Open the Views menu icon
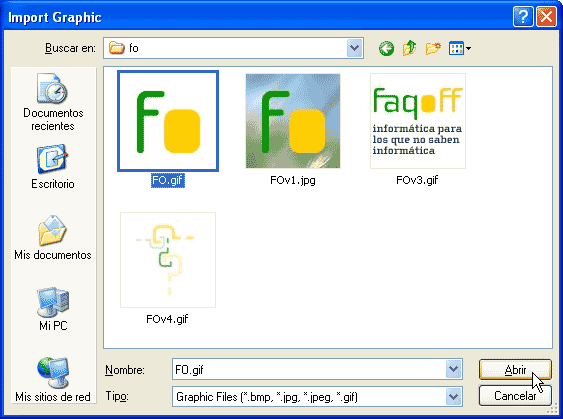This screenshot has width=563, height=419. [460, 48]
